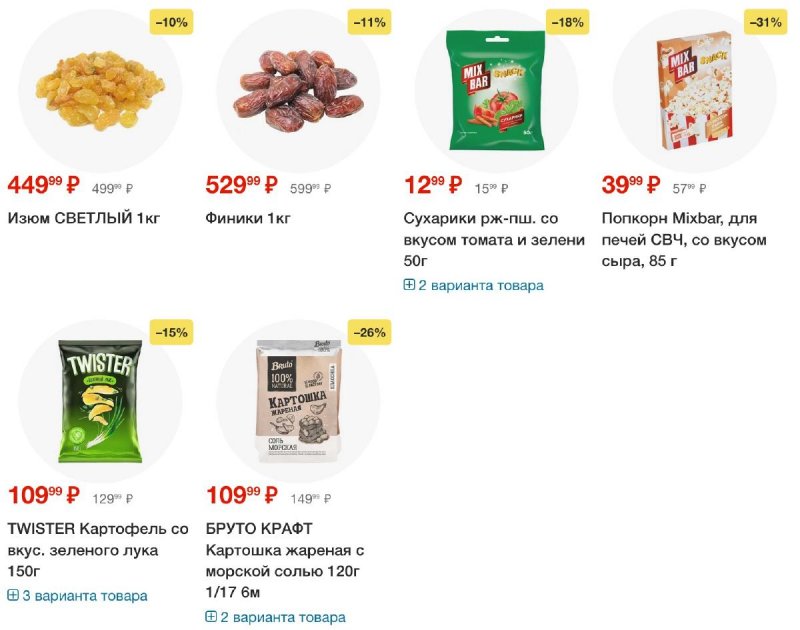
Task: Click the −11% discount badge on dates
Action: point(369,22)
